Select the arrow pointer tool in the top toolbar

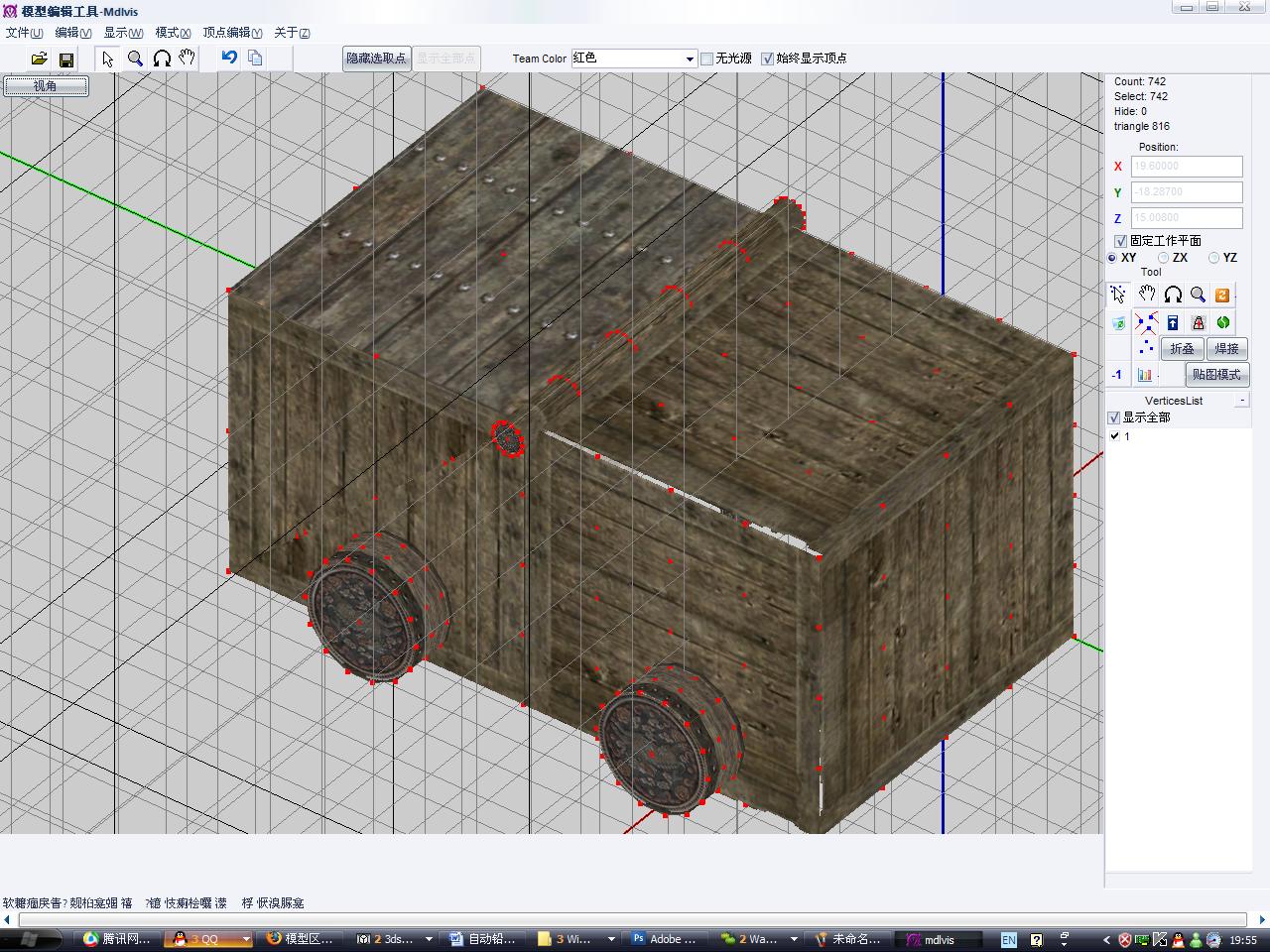108,59
